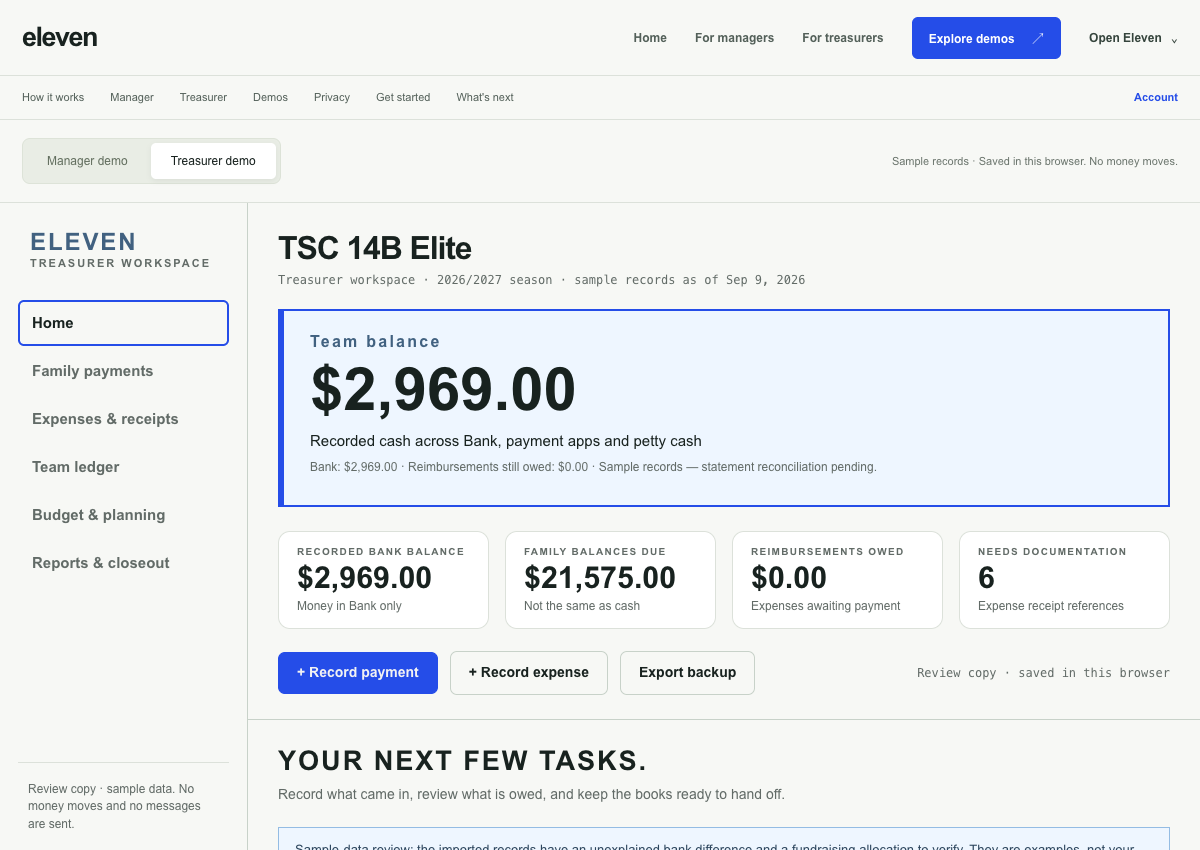Image resolution: width=1200 pixels, height=850 pixels.
Task: Click the eleven logo
Action: pos(60,38)
